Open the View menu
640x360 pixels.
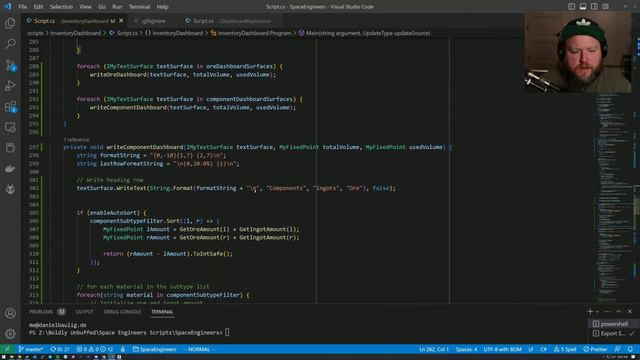(x=85, y=7)
